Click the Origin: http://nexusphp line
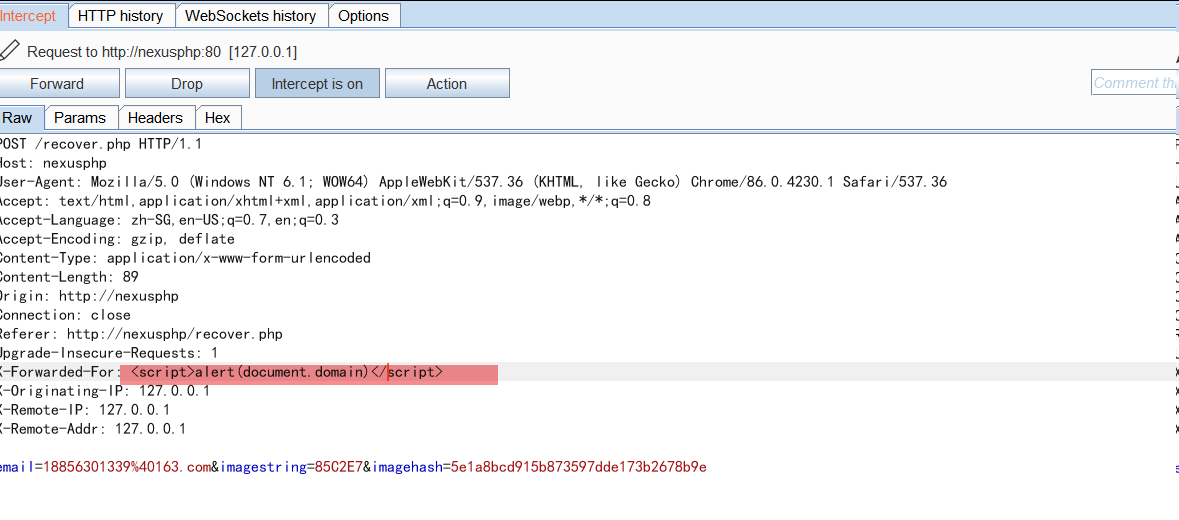This screenshot has width=1179, height=520. click(89, 296)
